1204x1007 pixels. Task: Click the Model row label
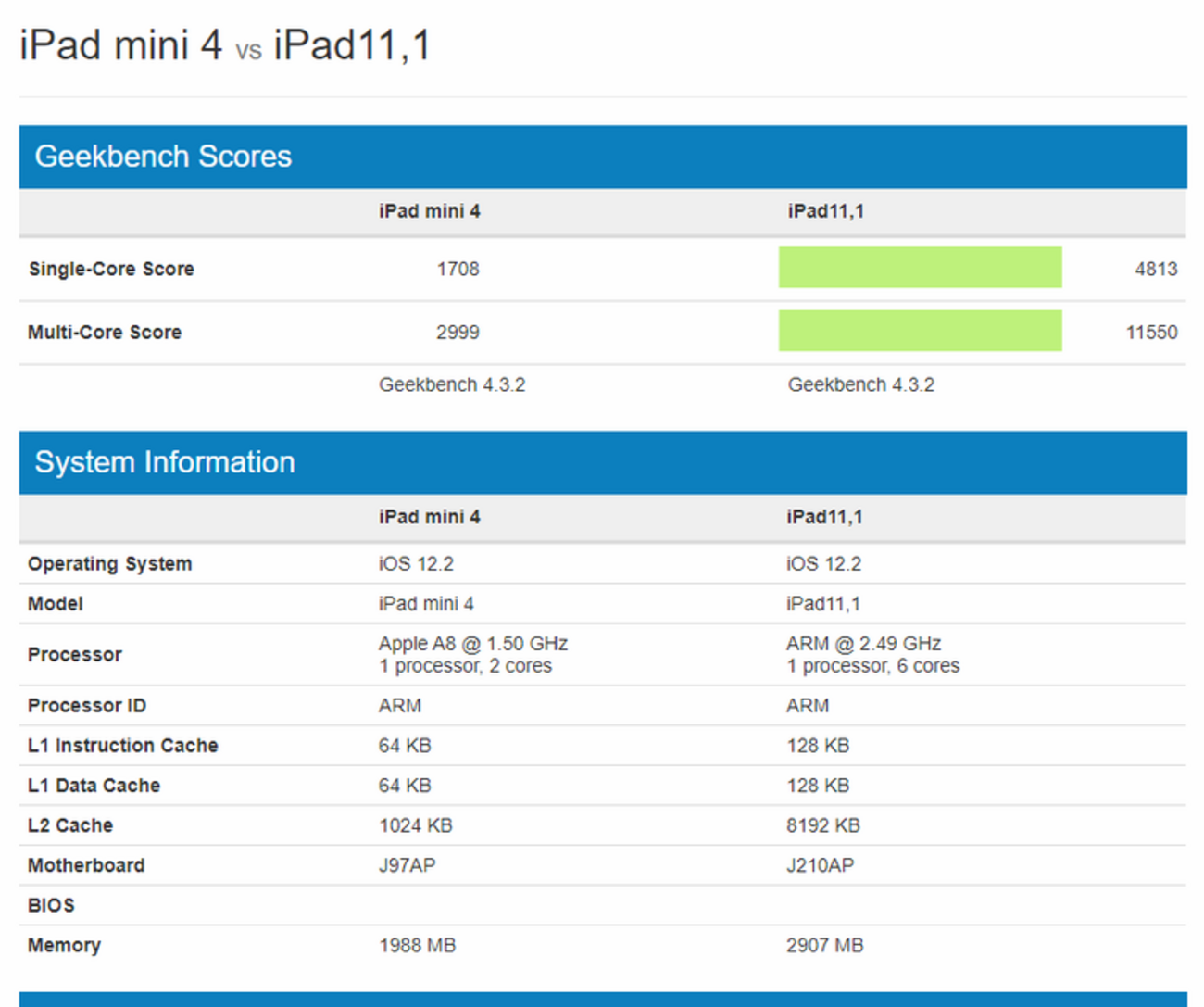[56, 604]
